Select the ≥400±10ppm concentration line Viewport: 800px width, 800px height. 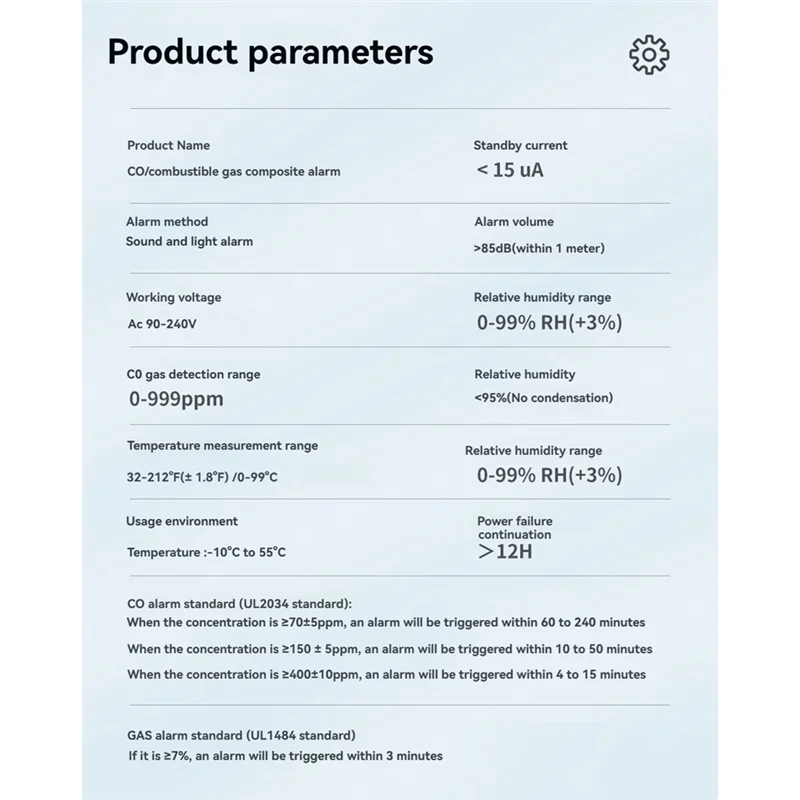[x=386, y=675]
